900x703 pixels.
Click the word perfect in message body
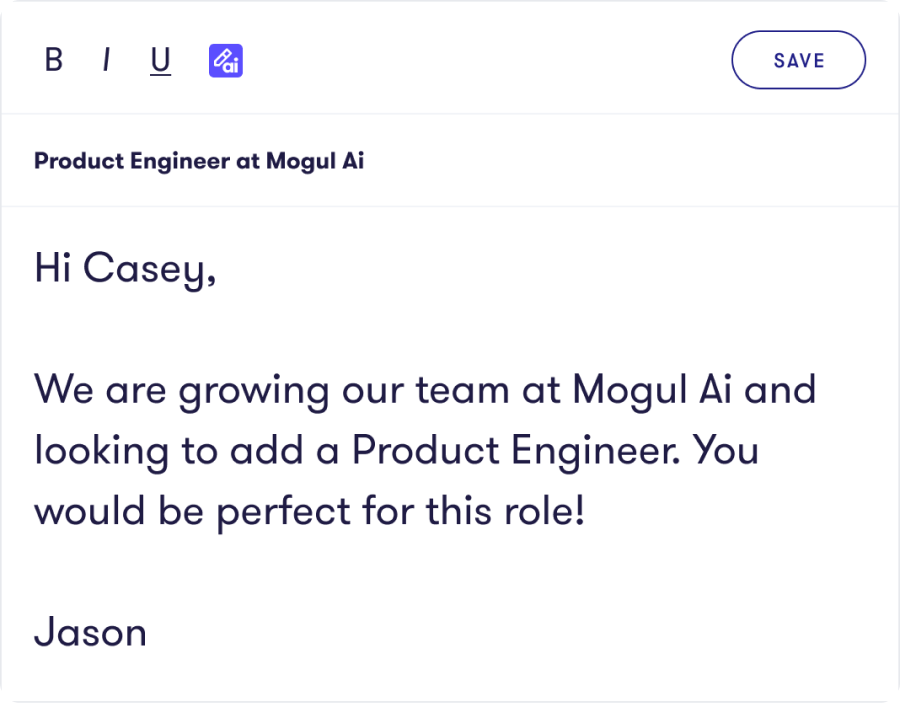pos(284,512)
